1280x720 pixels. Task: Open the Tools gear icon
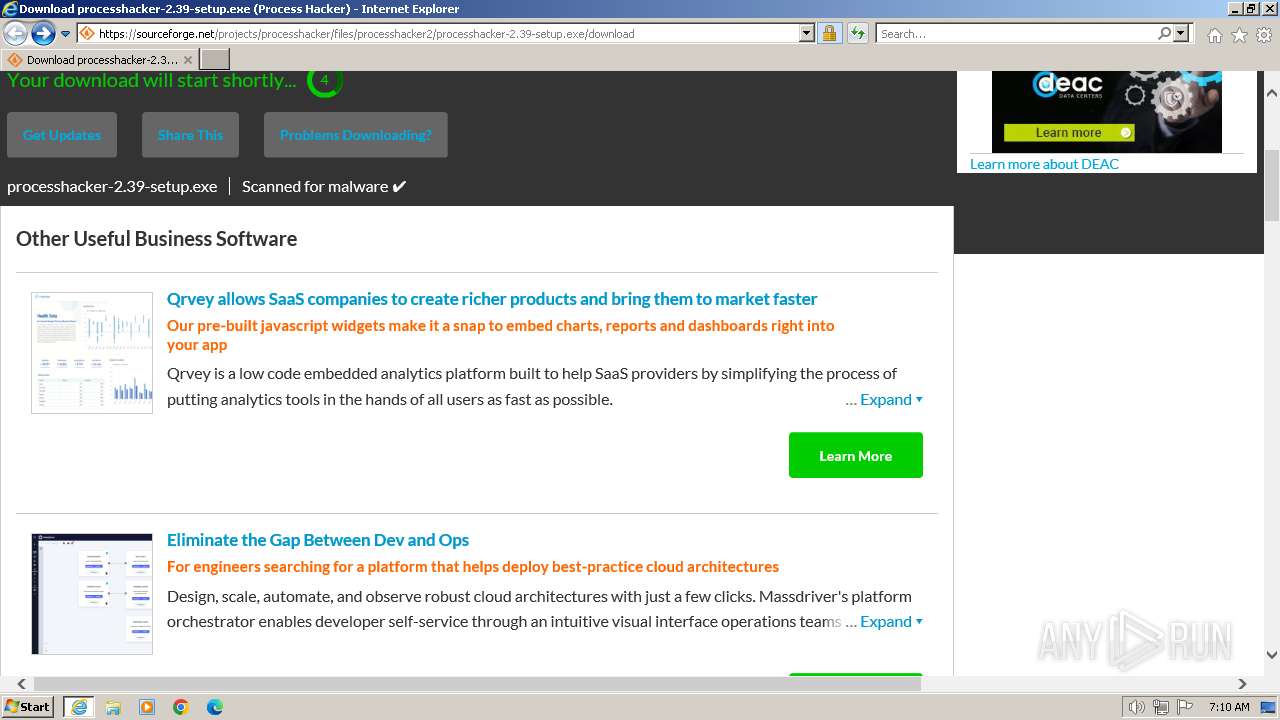tap(1264, 35)
